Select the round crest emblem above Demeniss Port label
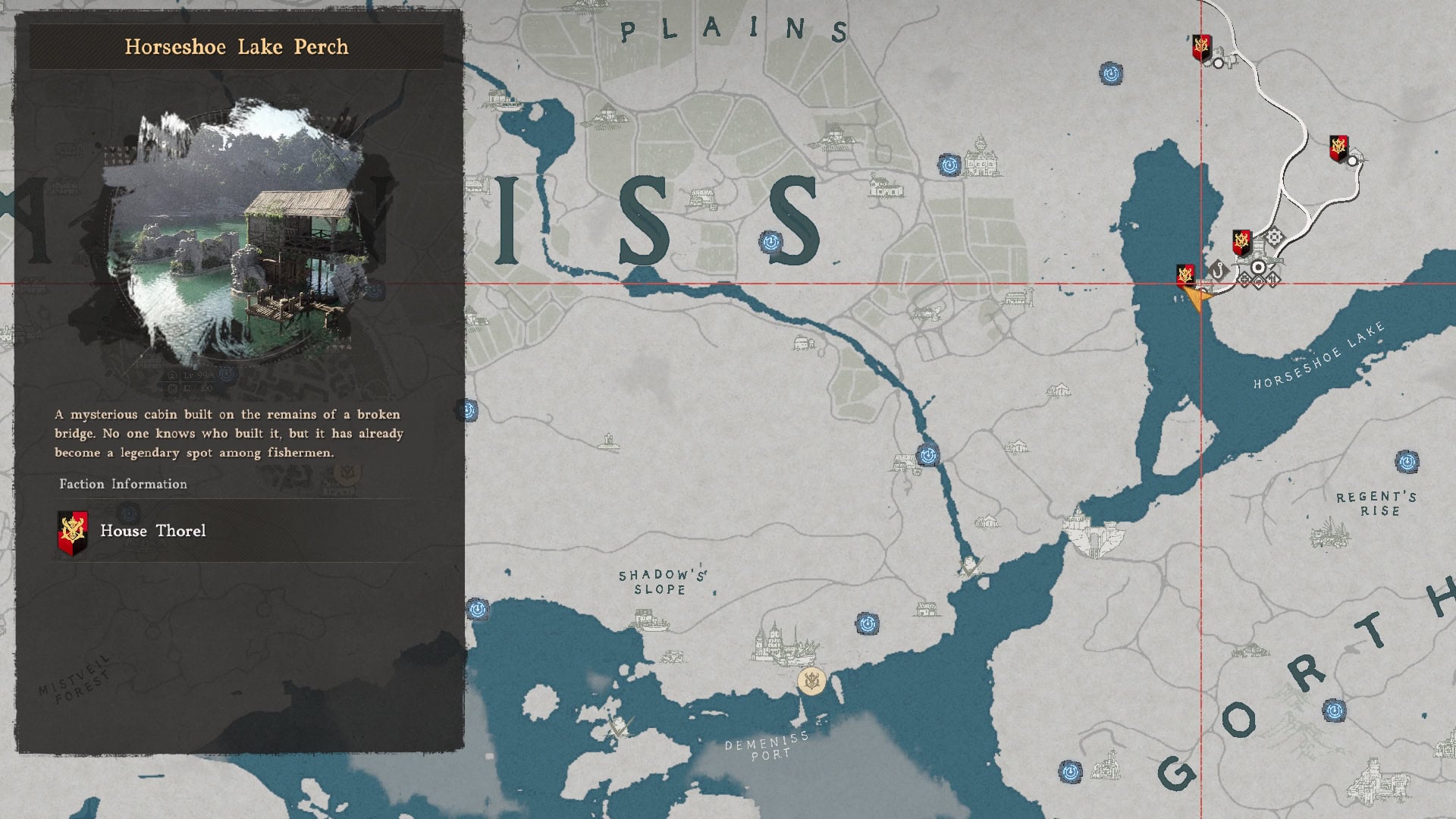Viewport: 1456px width, 819px height. click(811, 680)
